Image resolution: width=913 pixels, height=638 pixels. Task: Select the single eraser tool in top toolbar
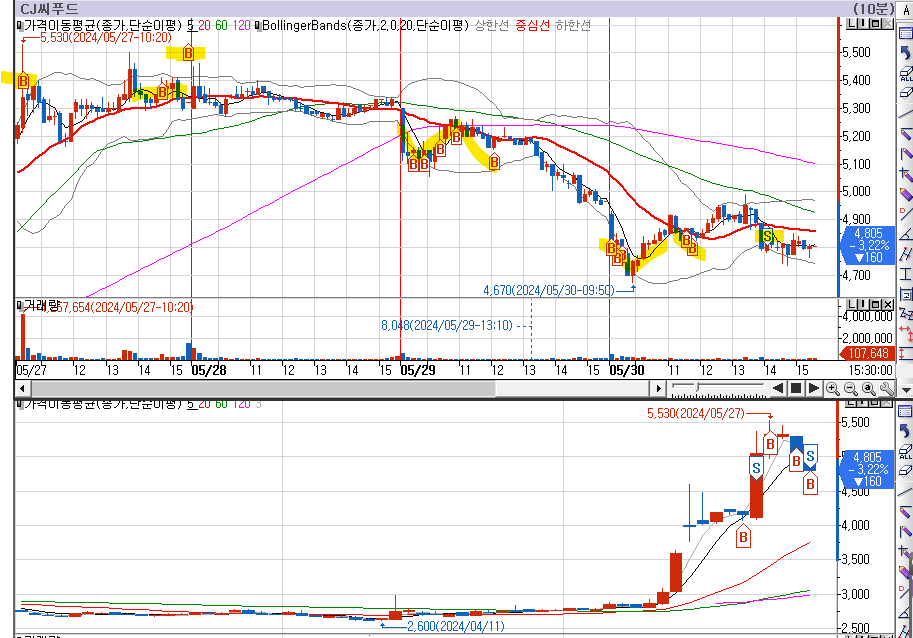click(905, 93)
